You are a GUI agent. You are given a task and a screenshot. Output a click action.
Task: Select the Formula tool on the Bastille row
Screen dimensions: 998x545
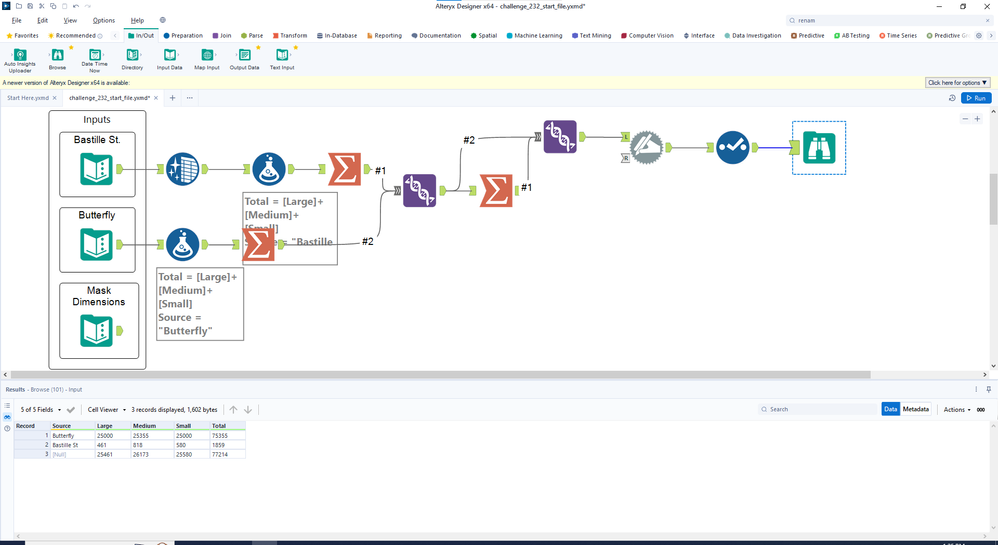coord(269,169)
